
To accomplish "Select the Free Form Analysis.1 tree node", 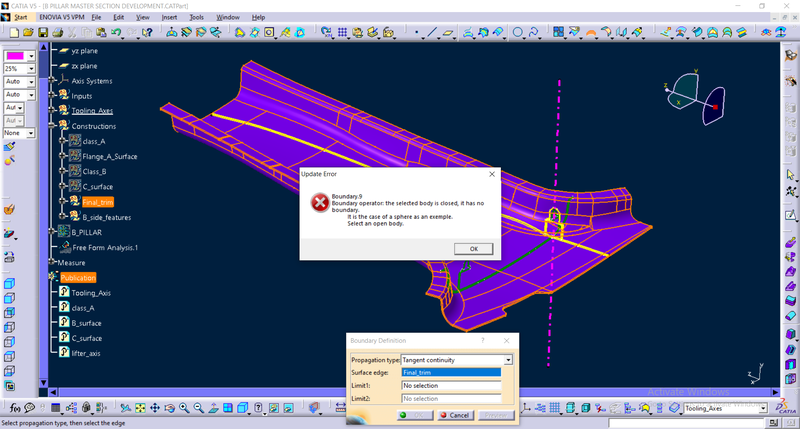I will (x=105, y=247).
